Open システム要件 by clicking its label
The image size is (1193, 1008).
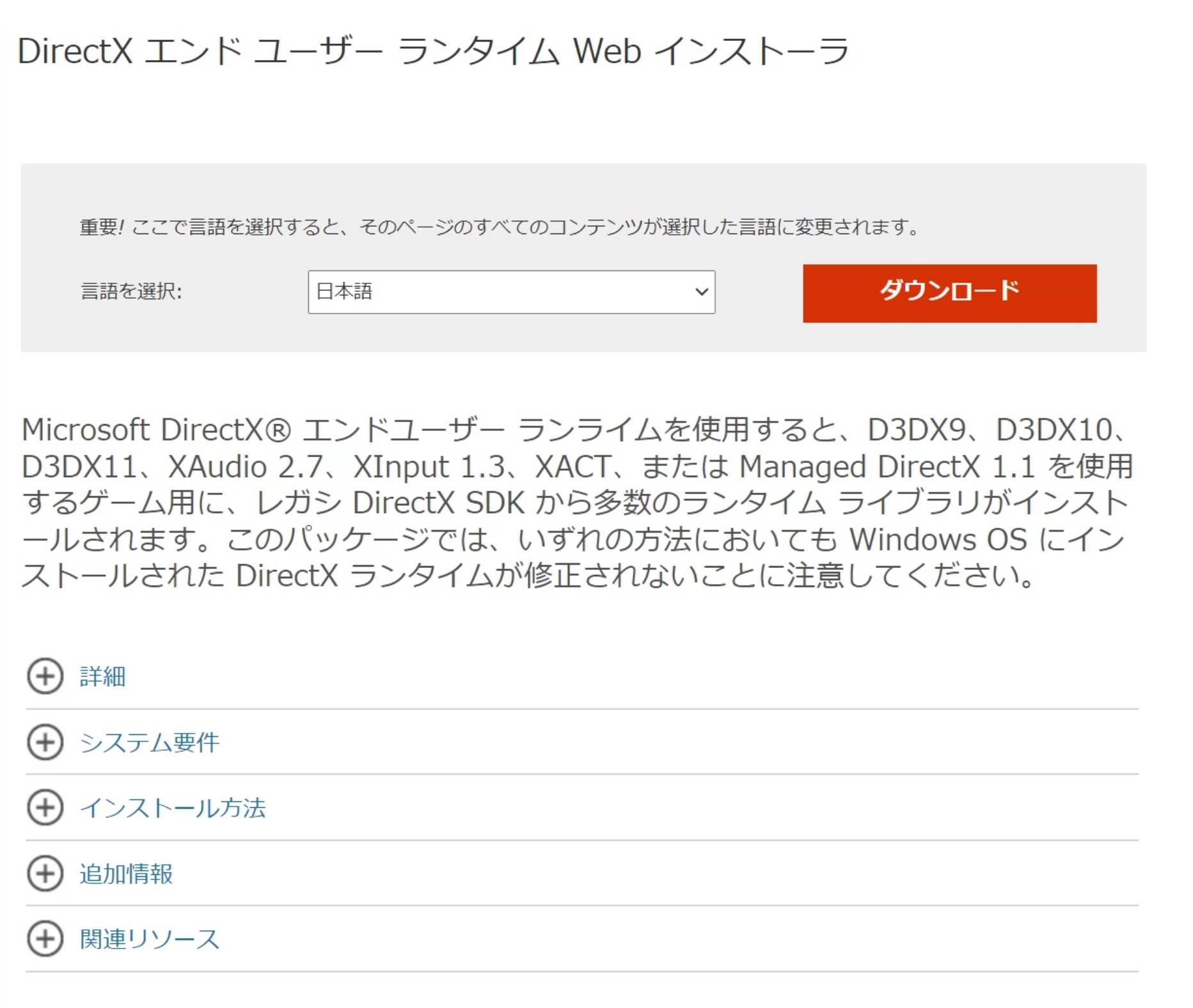[148, 743]
